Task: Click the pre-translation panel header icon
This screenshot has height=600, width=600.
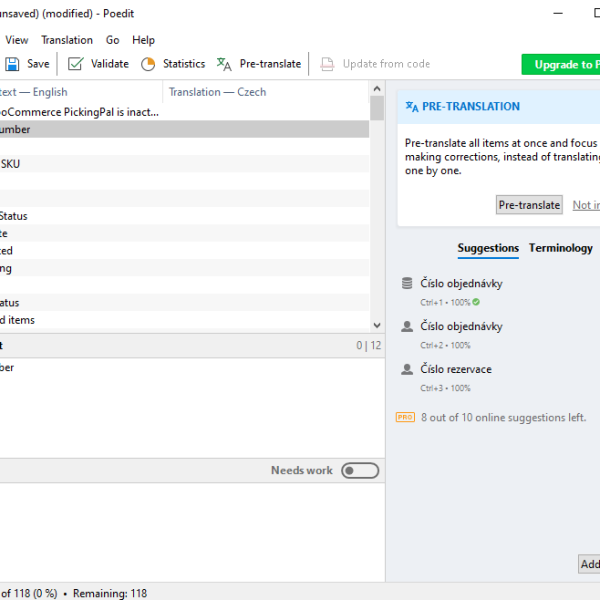Action: (x=412, y=107)
